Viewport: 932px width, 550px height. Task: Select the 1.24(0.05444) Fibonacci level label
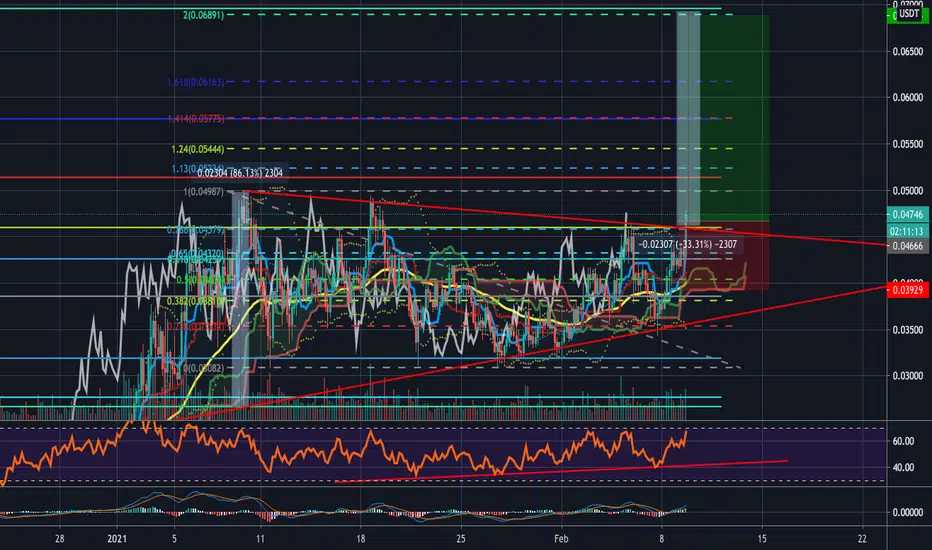coord(198,149)
